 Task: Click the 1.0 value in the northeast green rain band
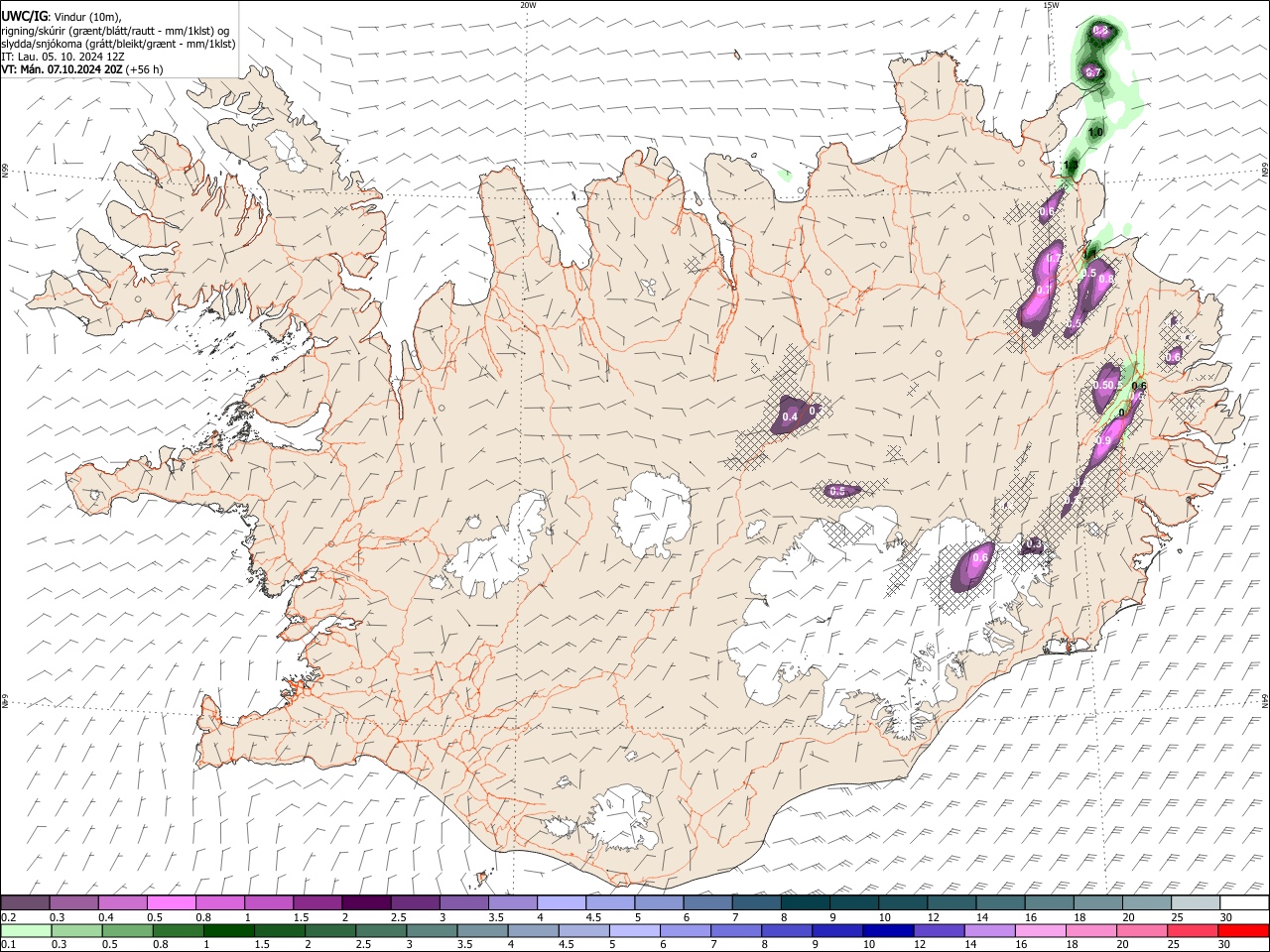[1096, 132]
